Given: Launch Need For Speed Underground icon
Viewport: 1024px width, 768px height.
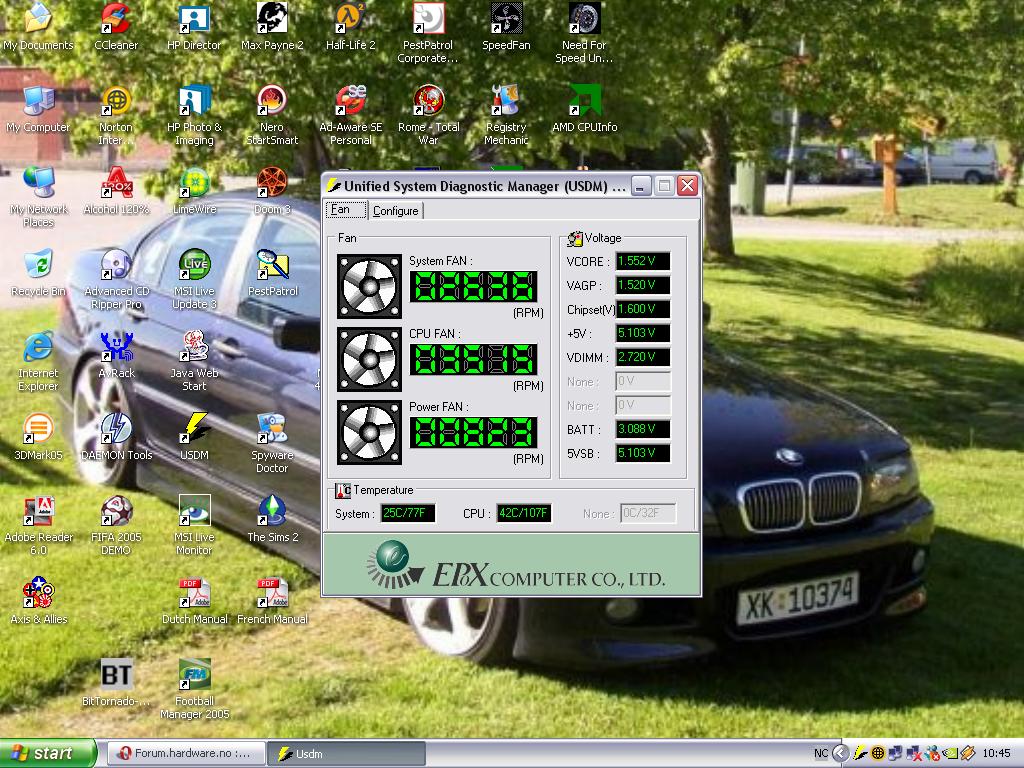Looking at the screenshot, I should (x=584, y=33).
